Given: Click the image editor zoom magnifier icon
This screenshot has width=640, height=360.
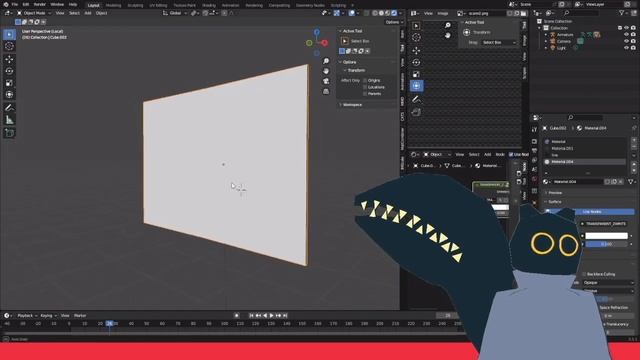Looking at the screenshot, I should [448, 25].
